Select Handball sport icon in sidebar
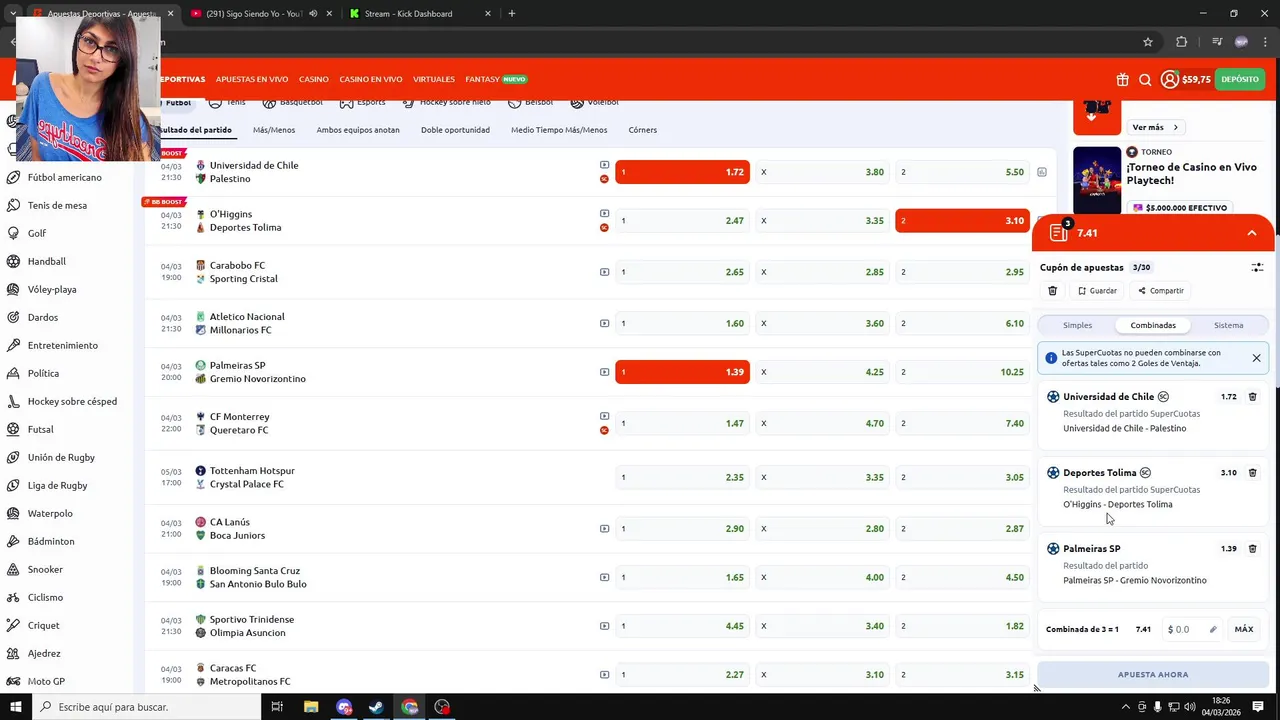 tap(13, 261)
